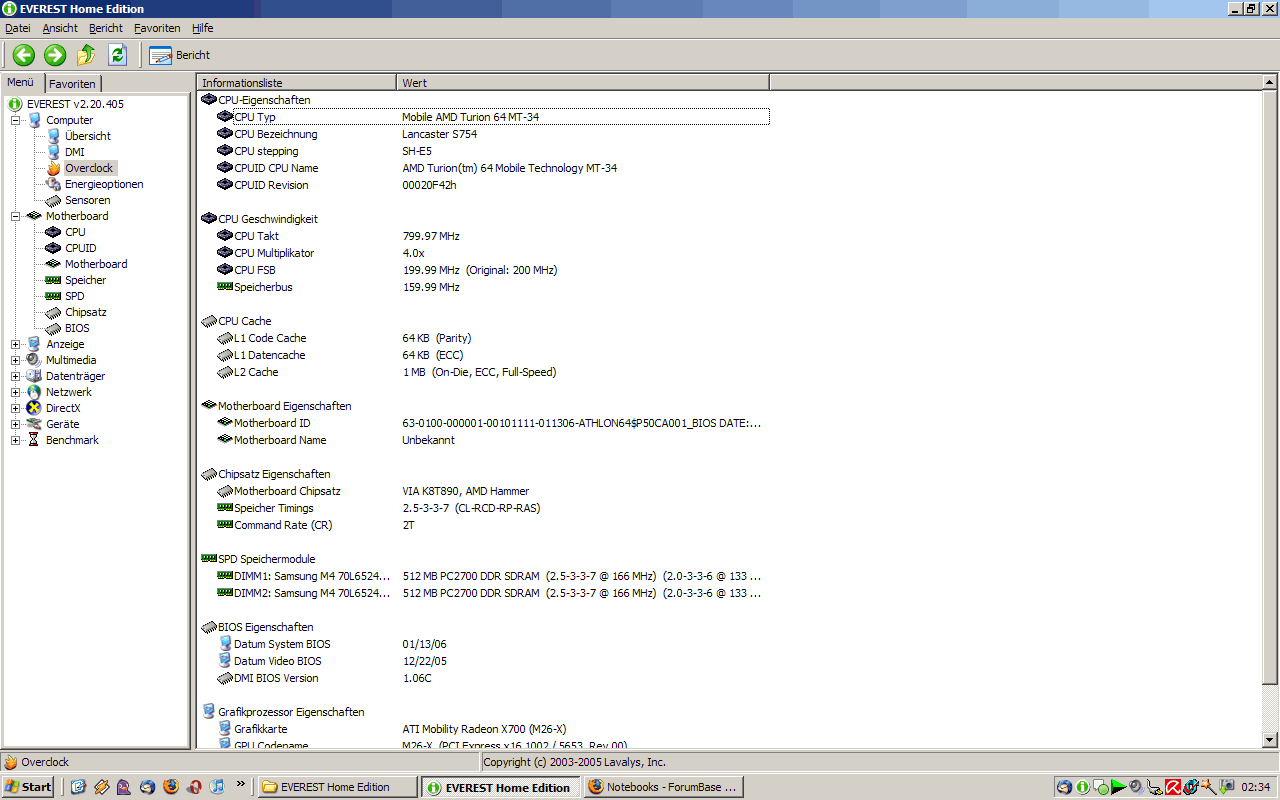Click the CPU chip icon in tree

[54, 232]
